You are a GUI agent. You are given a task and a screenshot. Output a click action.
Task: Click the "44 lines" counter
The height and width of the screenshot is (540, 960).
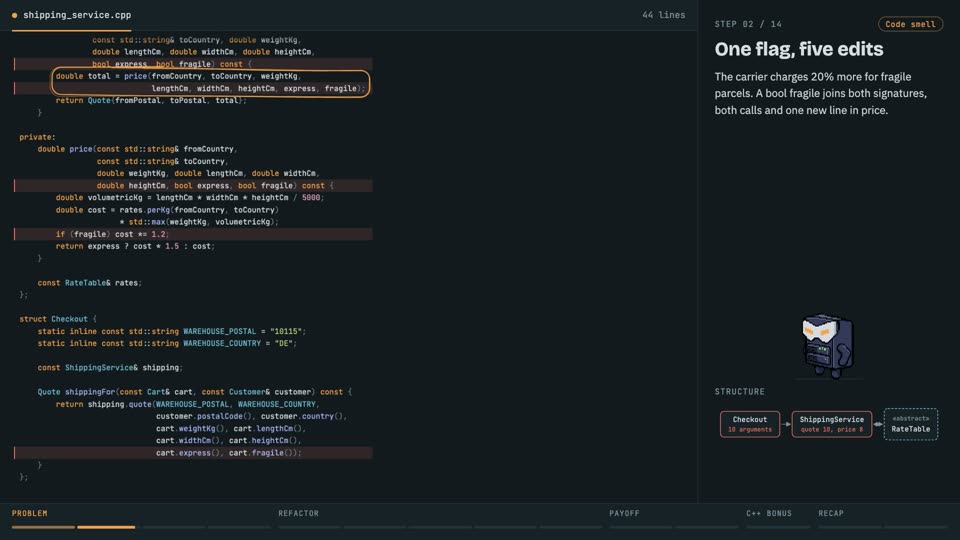coord(664,15)
